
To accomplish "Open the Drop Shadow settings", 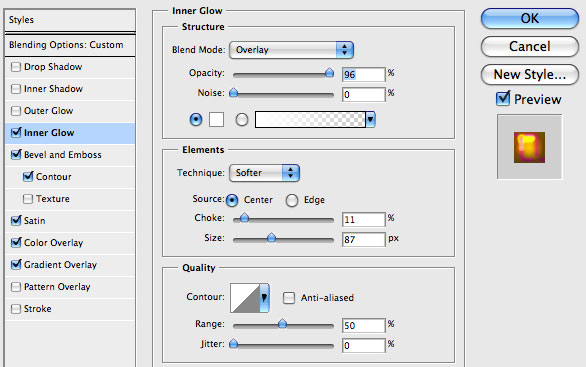I will tap(53, 67).
